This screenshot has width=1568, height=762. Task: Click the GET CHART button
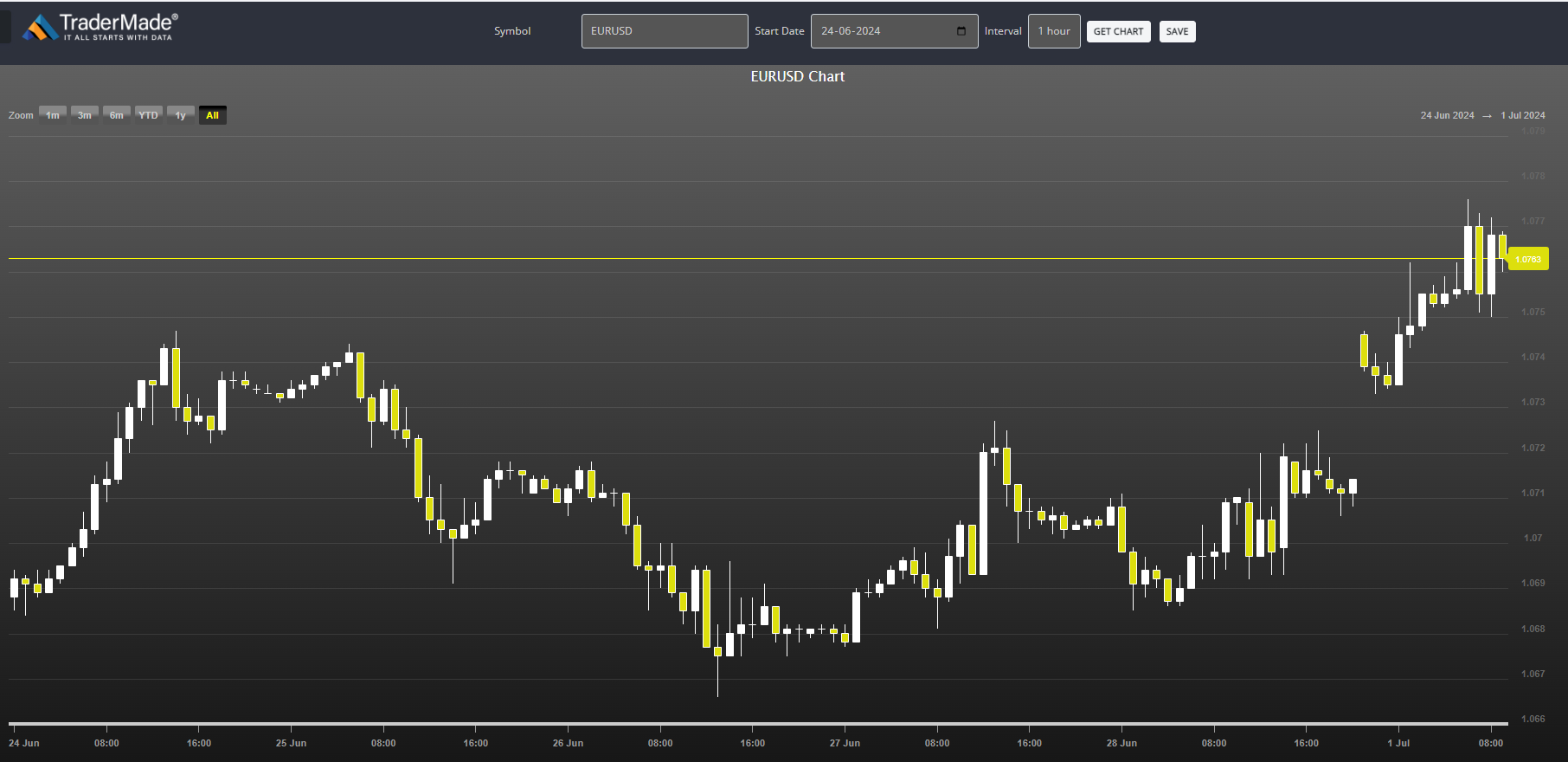pos(1118,32)
